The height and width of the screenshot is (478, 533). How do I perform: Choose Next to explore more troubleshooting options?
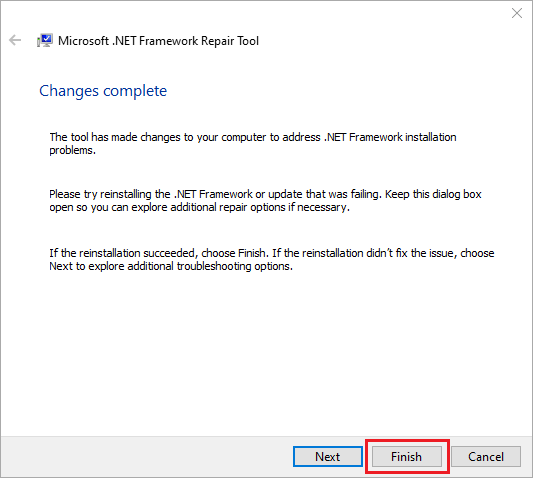click(328, 457)
